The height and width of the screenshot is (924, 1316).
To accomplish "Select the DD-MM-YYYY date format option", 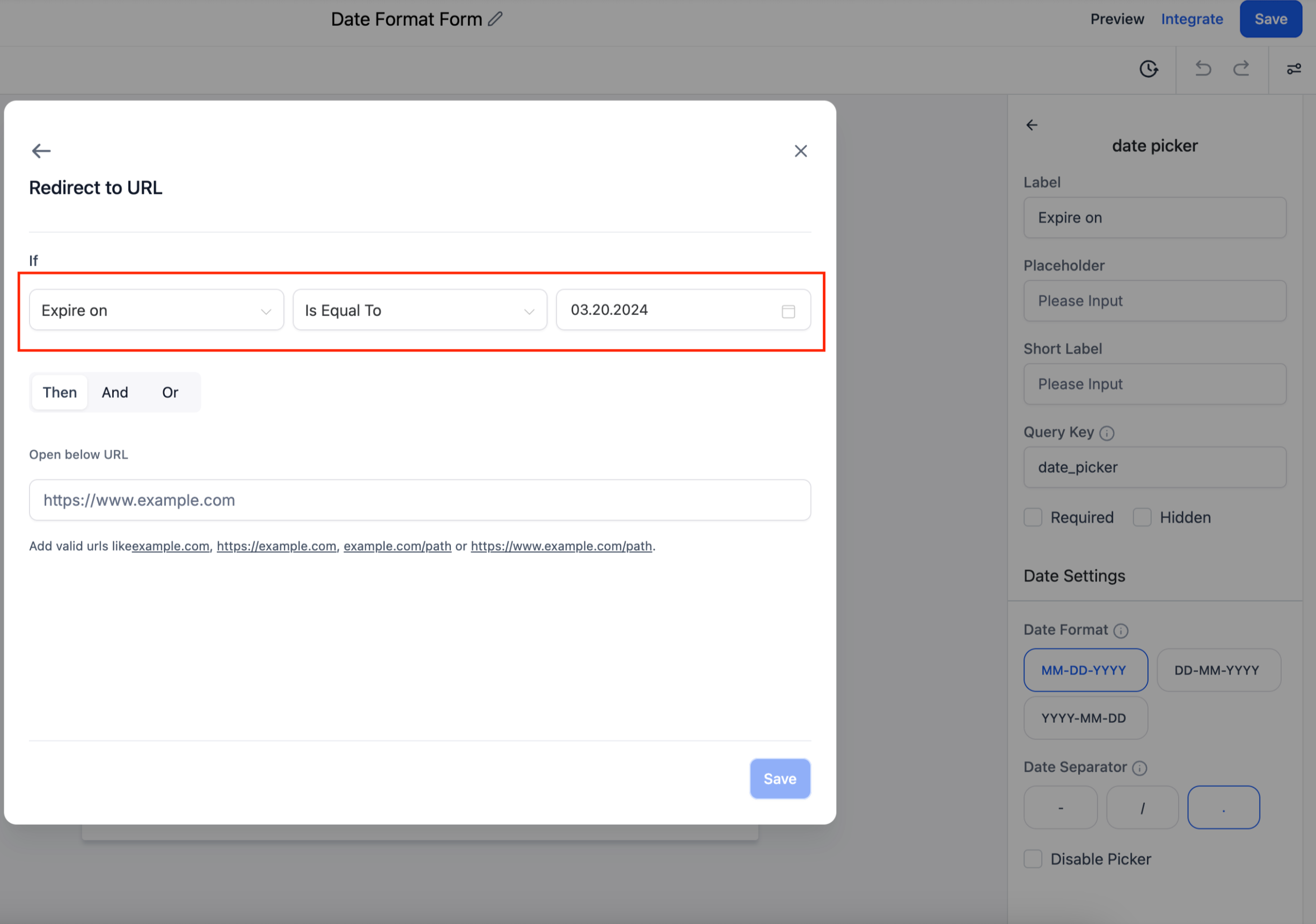I will pos(1218,670).
